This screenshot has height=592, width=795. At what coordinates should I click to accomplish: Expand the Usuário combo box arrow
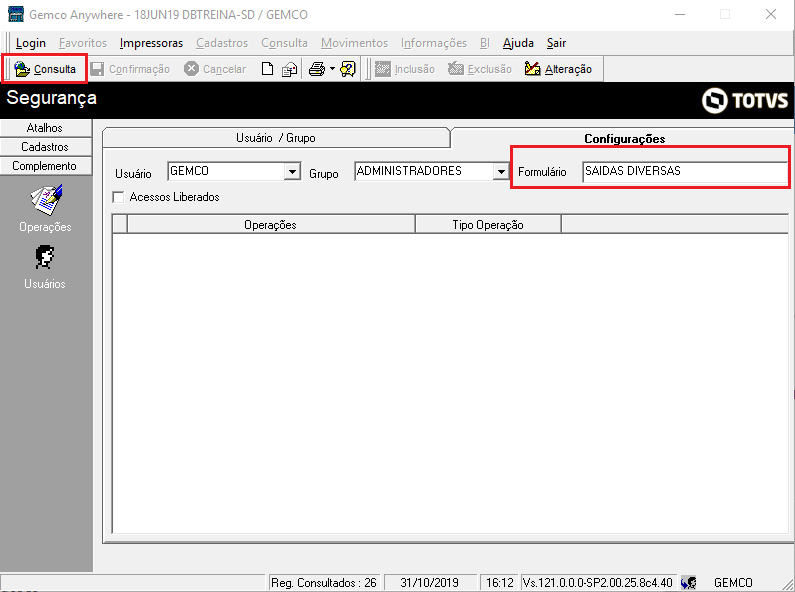pyautogui.click(x=292, y=171)
